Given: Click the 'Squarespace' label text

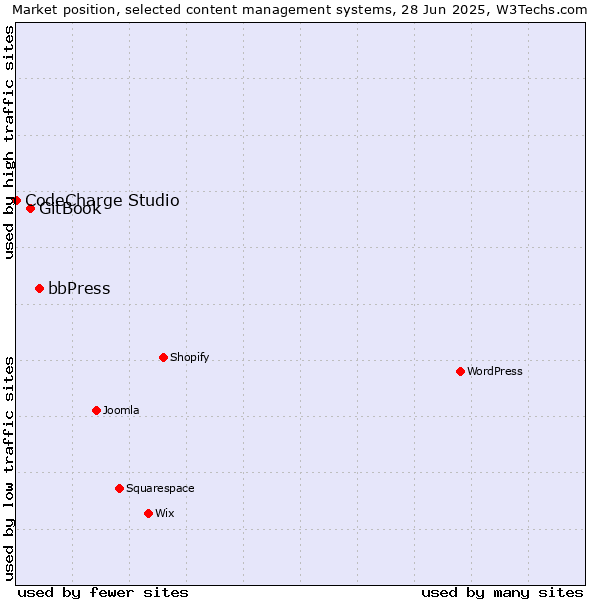Looking at the screenshot, I should pyautogui.click(x=160, y=489).
